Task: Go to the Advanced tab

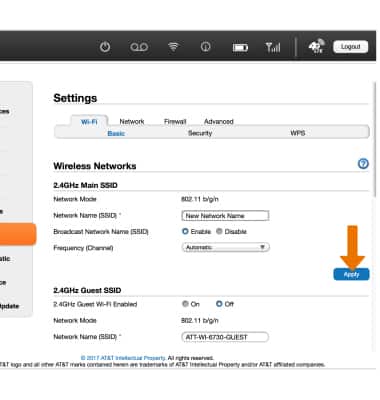Action: [x=219, y=122]
